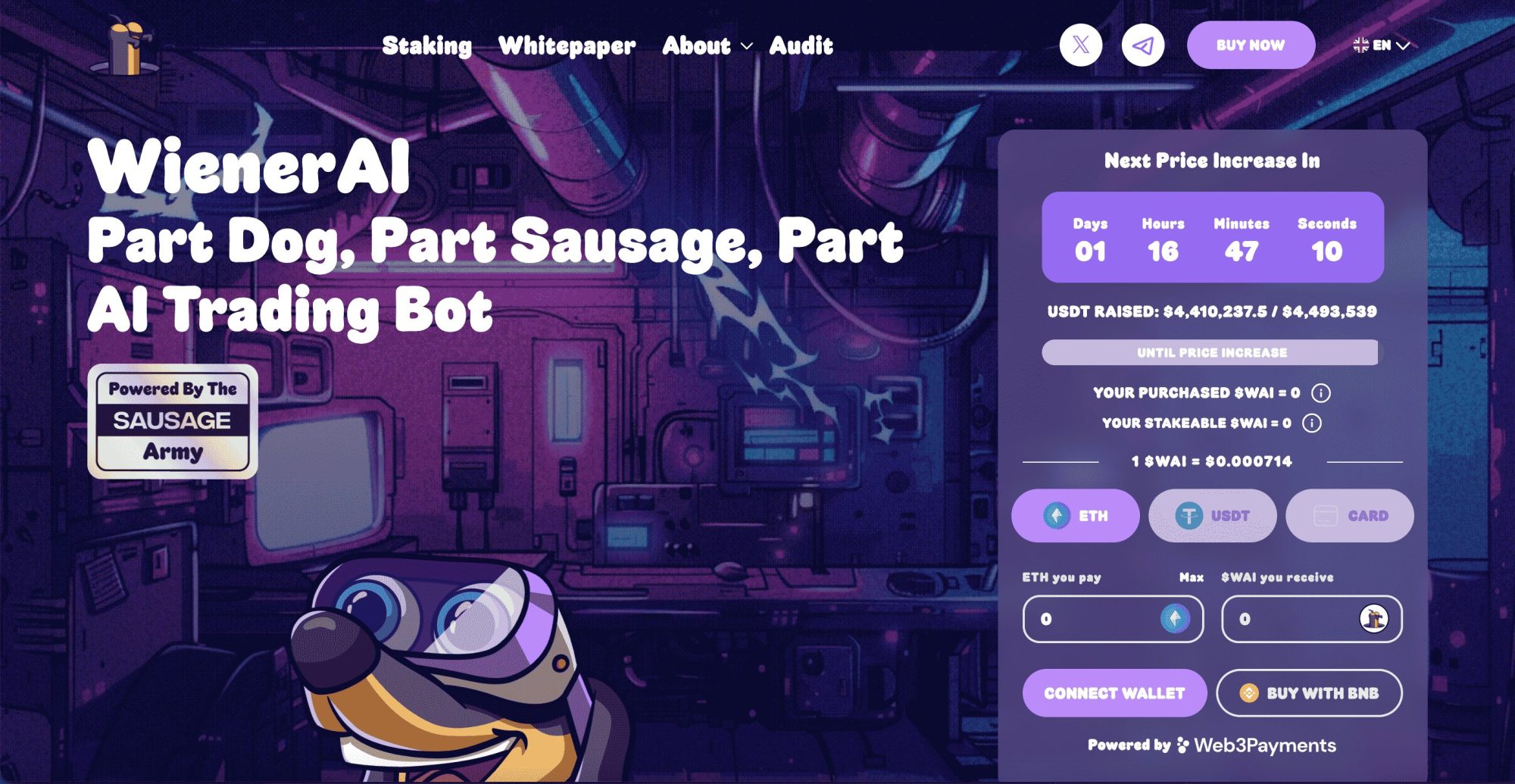This screenshot has width=1515, height=784.
Task: Click the UK flag language icon
Action: click(1360, 45)
